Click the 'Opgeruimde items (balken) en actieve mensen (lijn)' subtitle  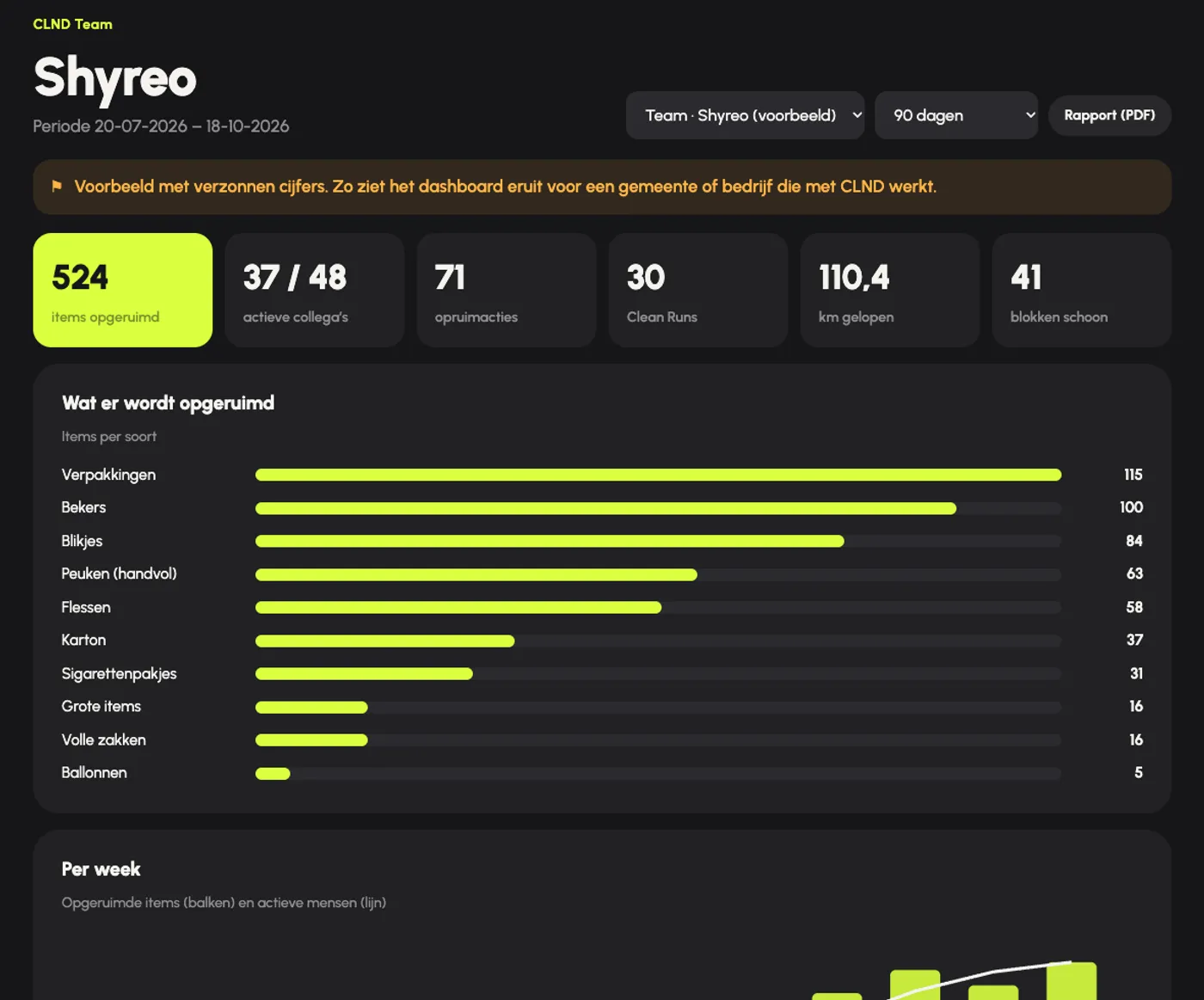pos(224,903)
